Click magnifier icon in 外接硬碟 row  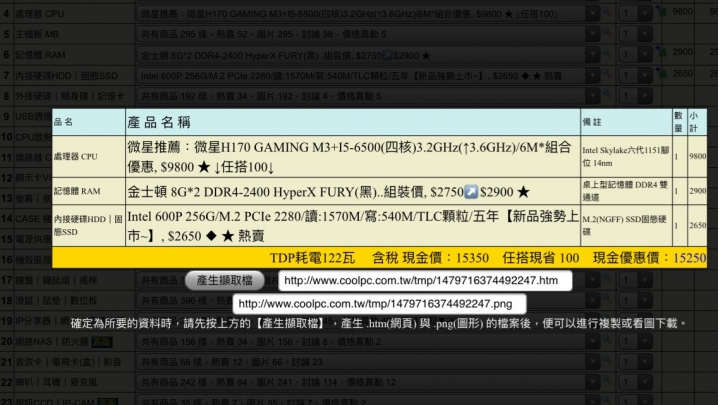[607, 94]
